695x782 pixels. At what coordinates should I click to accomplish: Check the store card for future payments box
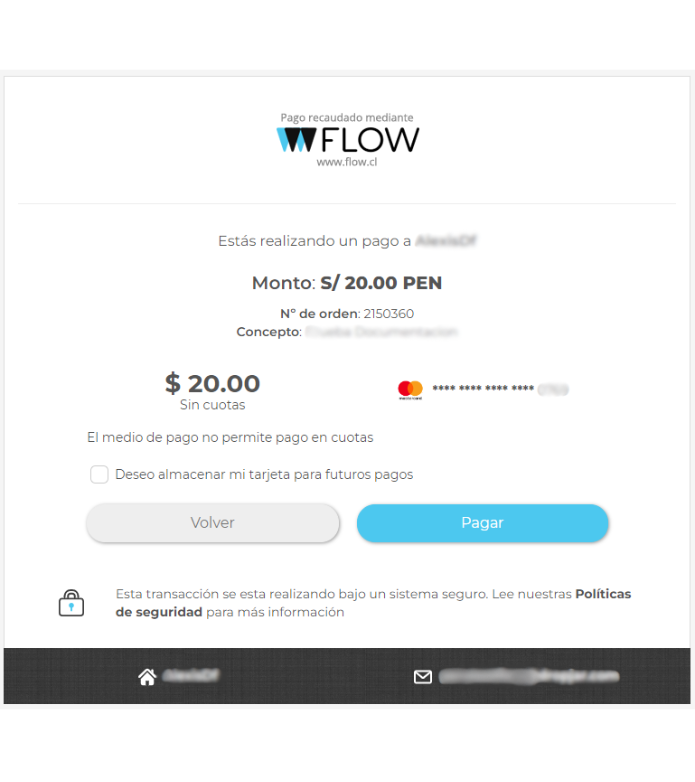(x=99, y=474)
